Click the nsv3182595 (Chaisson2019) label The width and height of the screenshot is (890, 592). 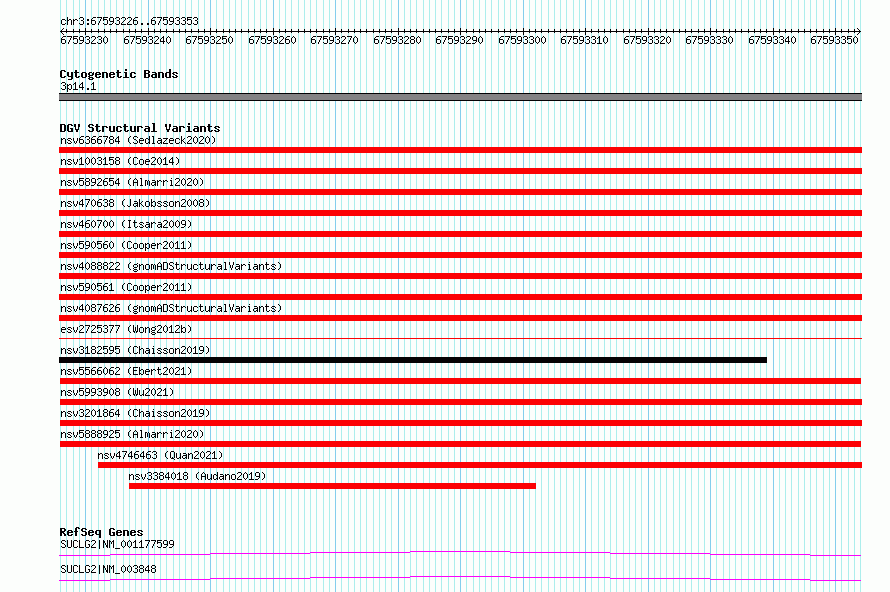pos(135,350)
